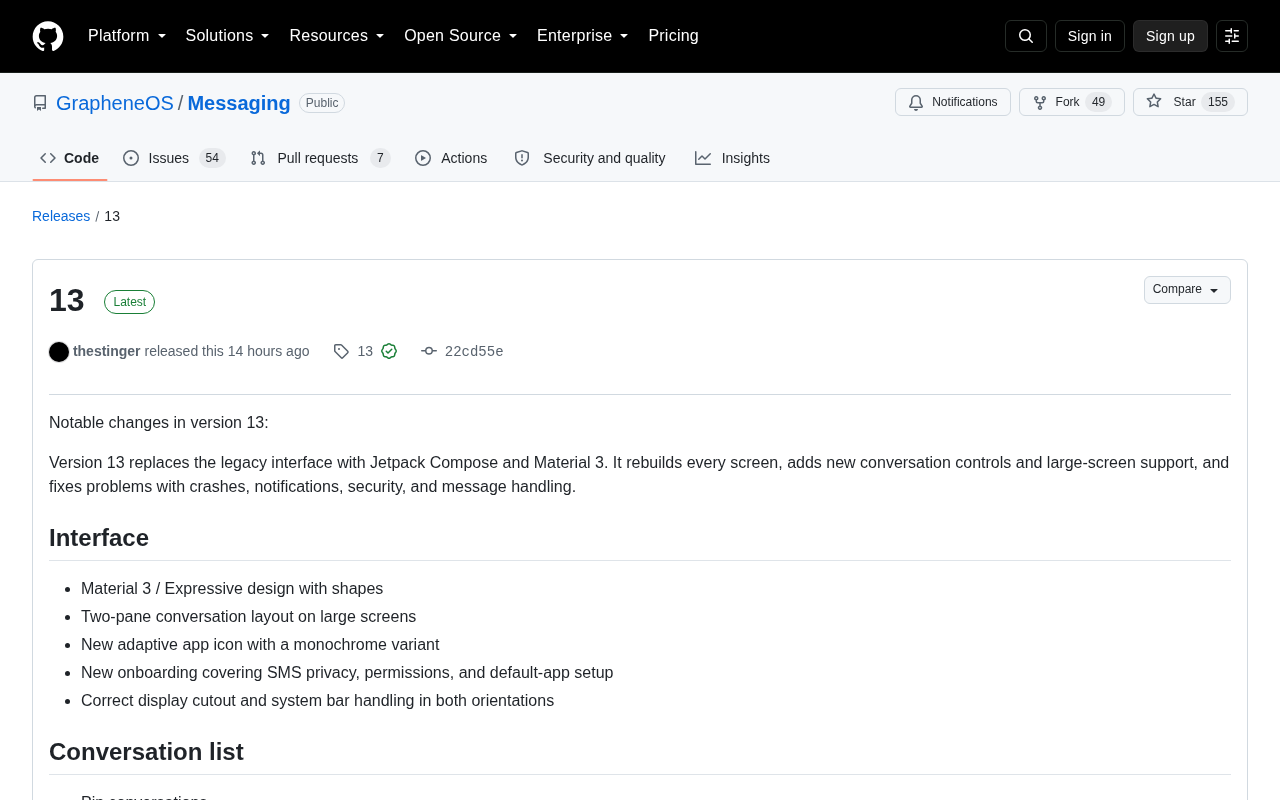Click thestinger's avatar image

coord(59,352)
